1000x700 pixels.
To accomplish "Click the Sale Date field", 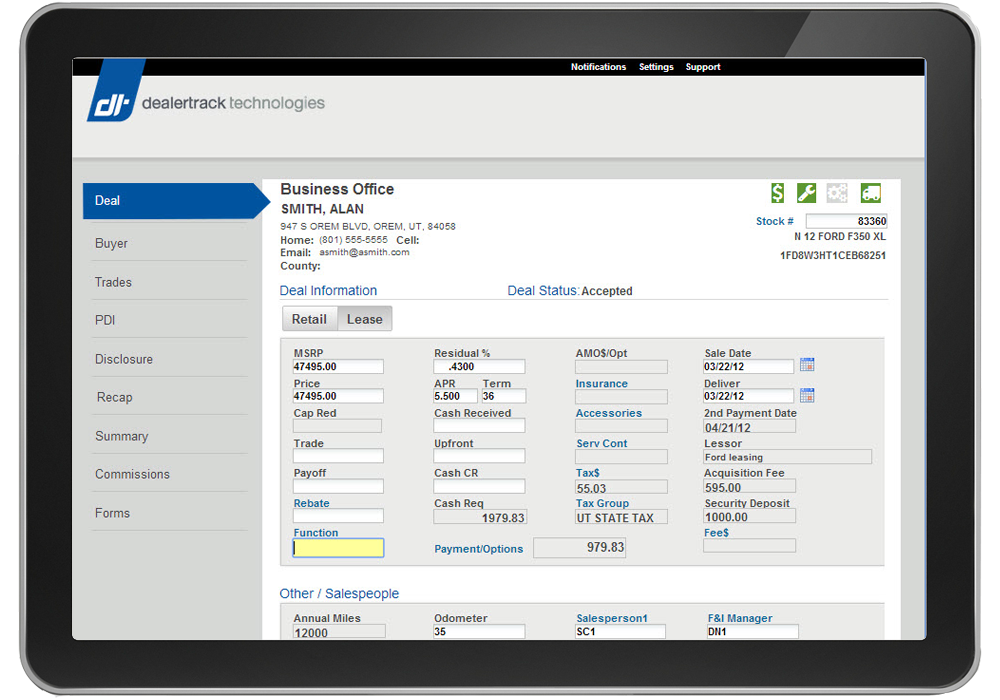I will click(x=748, y=367).
